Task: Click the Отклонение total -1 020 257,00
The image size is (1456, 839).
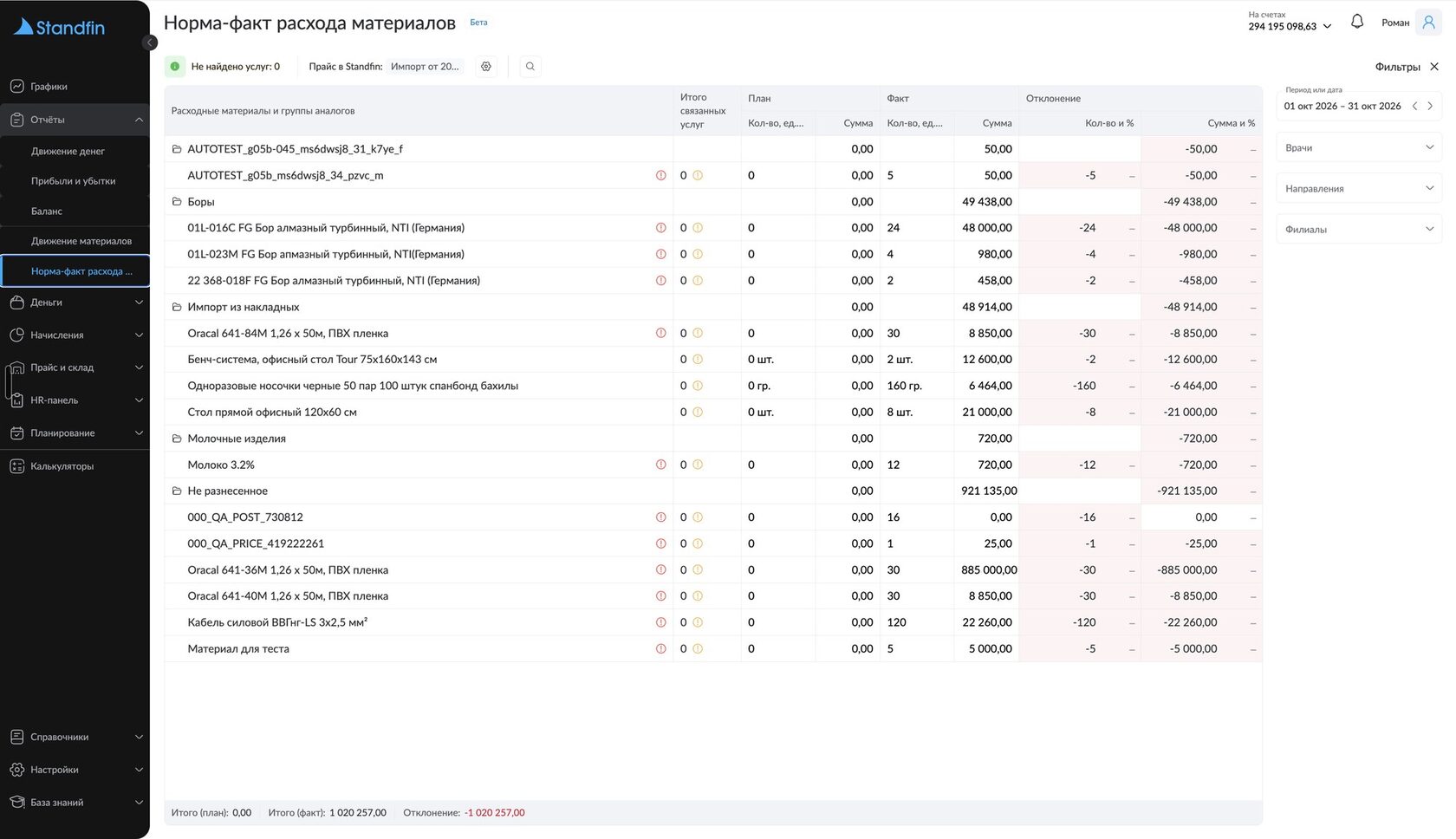Action: pyautogui.click(x=494, y=813)
